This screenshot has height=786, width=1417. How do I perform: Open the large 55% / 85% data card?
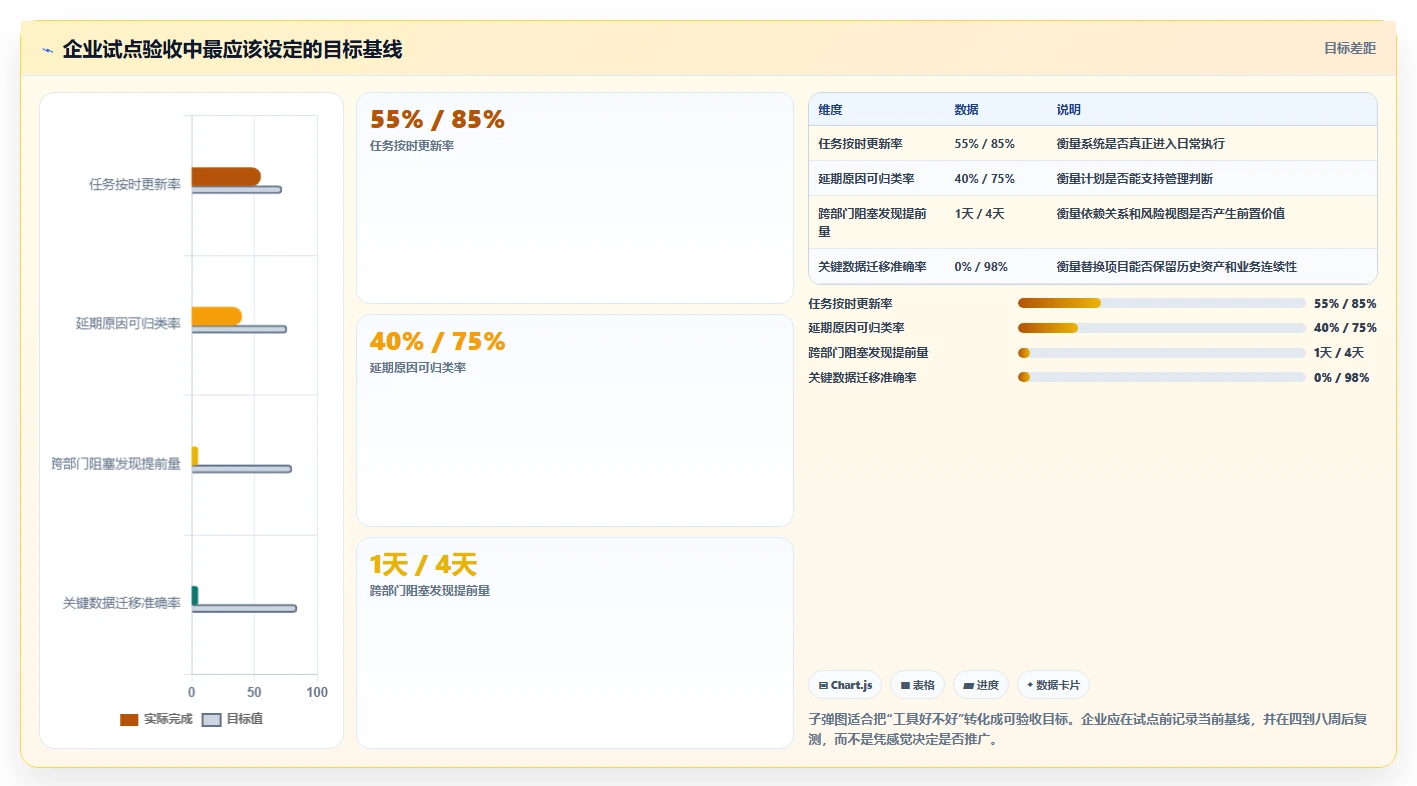(575, 198)
